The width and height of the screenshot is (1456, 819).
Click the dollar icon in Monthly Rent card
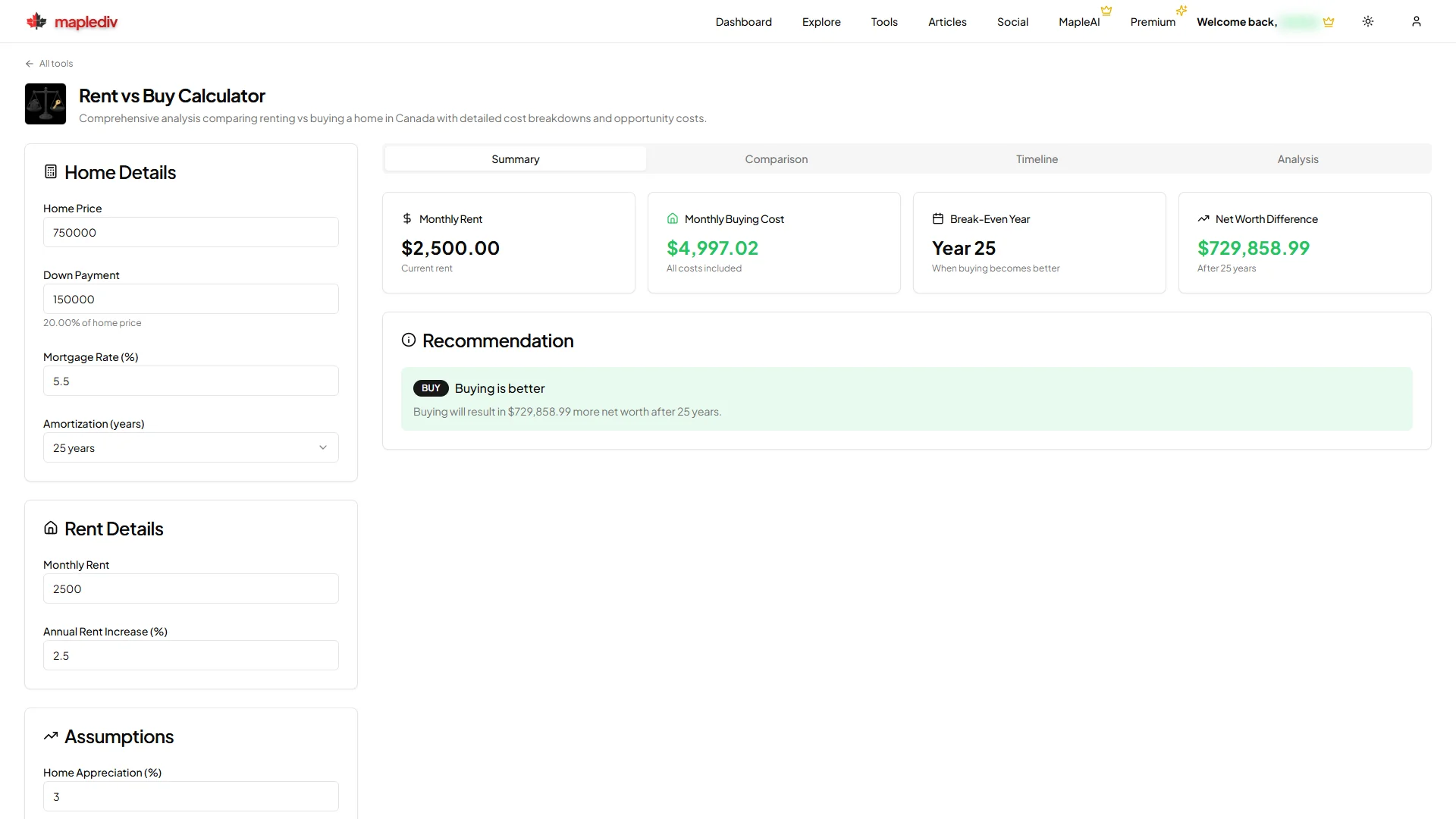407,218
